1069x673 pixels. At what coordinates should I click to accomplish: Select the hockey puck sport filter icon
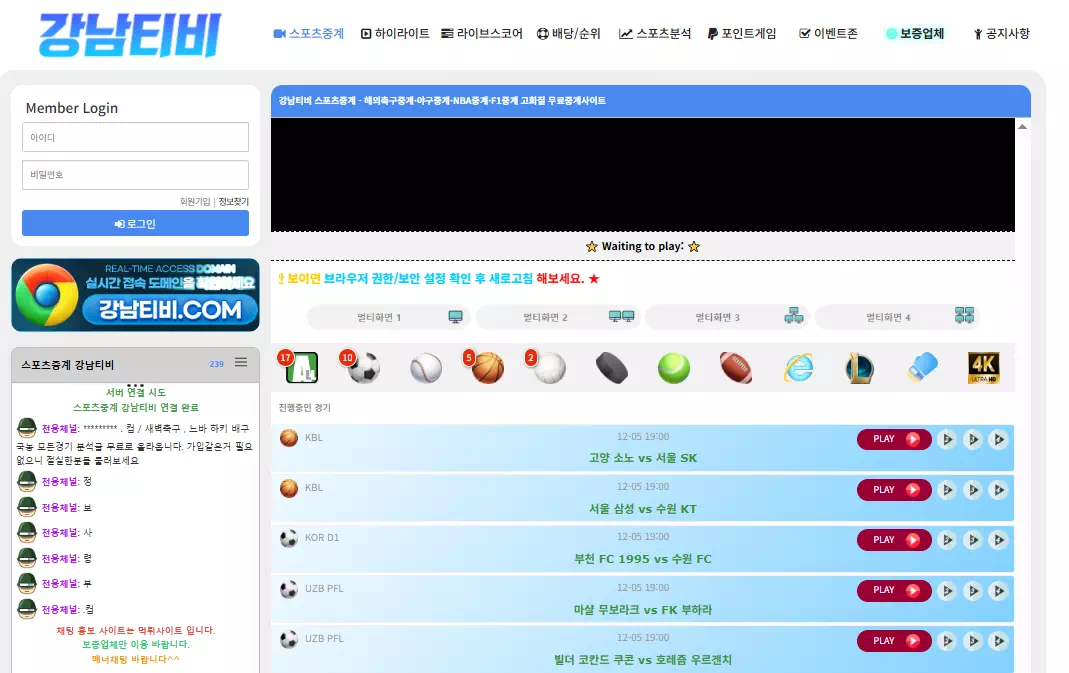click(612, 368)
